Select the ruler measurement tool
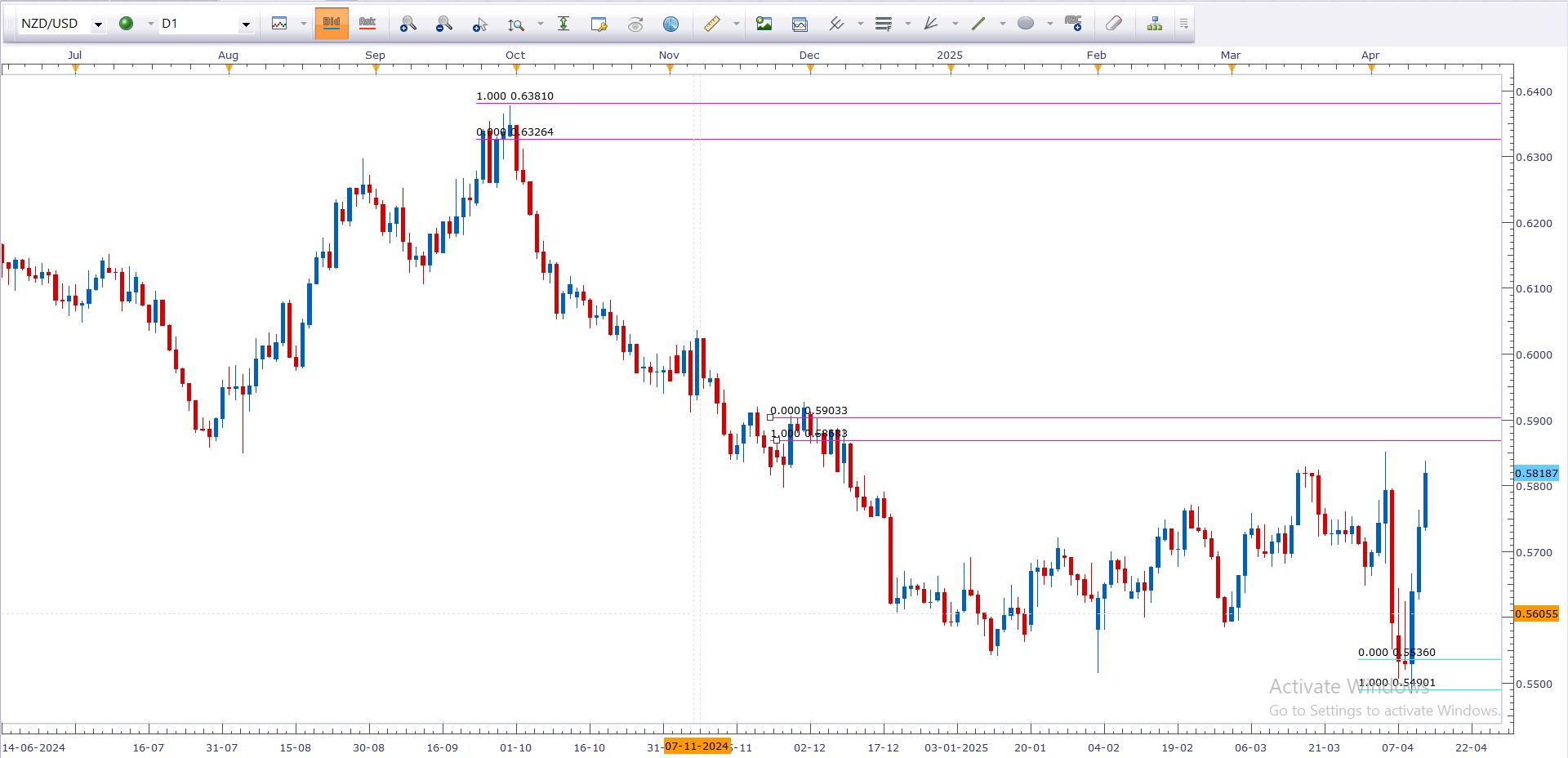The height and width of the screenshot is (758, 1568). pos(712,24)
